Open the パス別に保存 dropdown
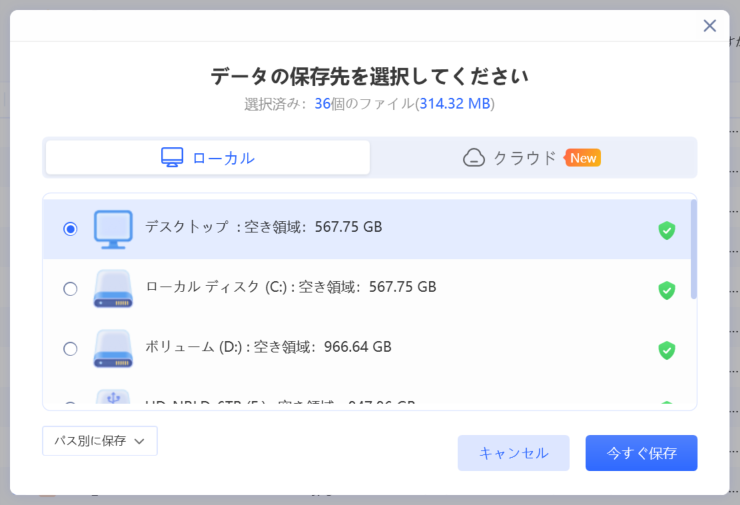This screenshot has width=740, height=505. click(x=100, y=441)
